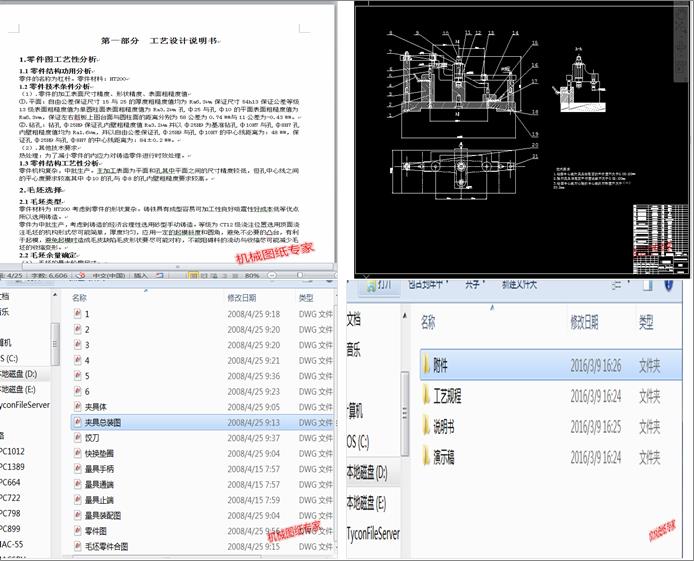Select the file named 量具通端
Image resolution: width=694 pixels, height=561 pixels.
99,484
